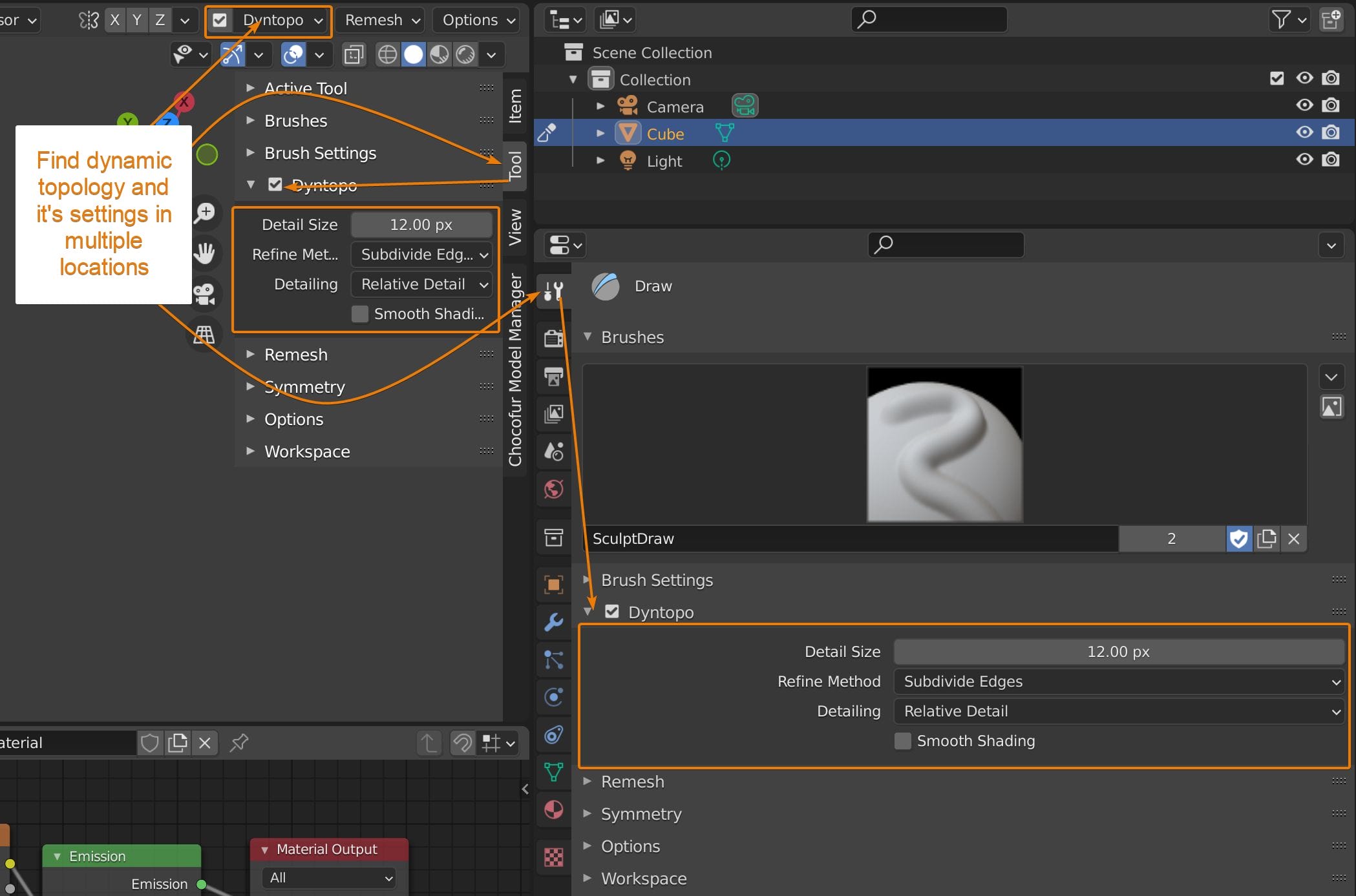This screenshot has height=896, width=1356.
Task: Expand the Remesh panel in properties
Action: 632,781
